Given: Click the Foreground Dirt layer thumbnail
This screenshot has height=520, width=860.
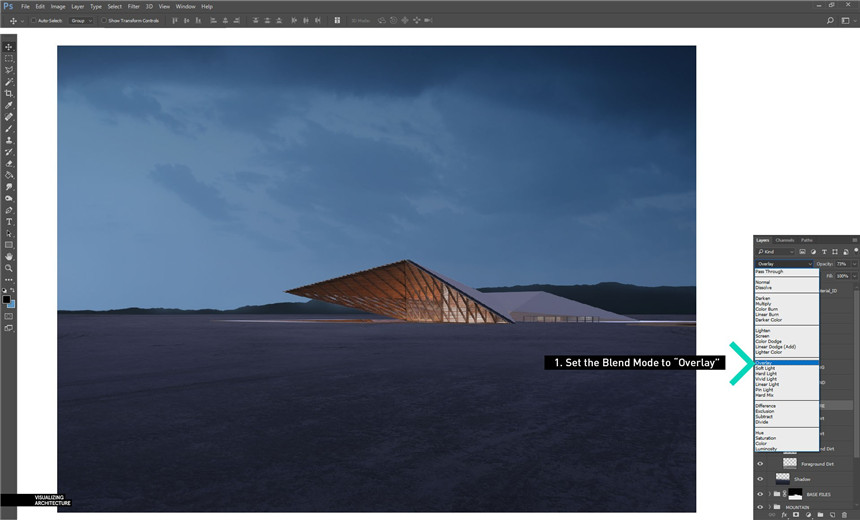Looking at the screenshot, I should 790,464.
